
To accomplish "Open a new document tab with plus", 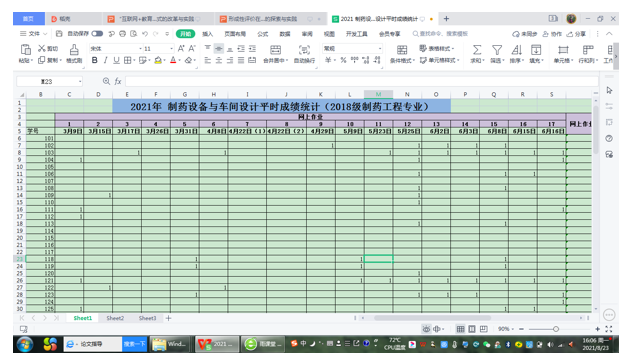I will pos(446,19).
